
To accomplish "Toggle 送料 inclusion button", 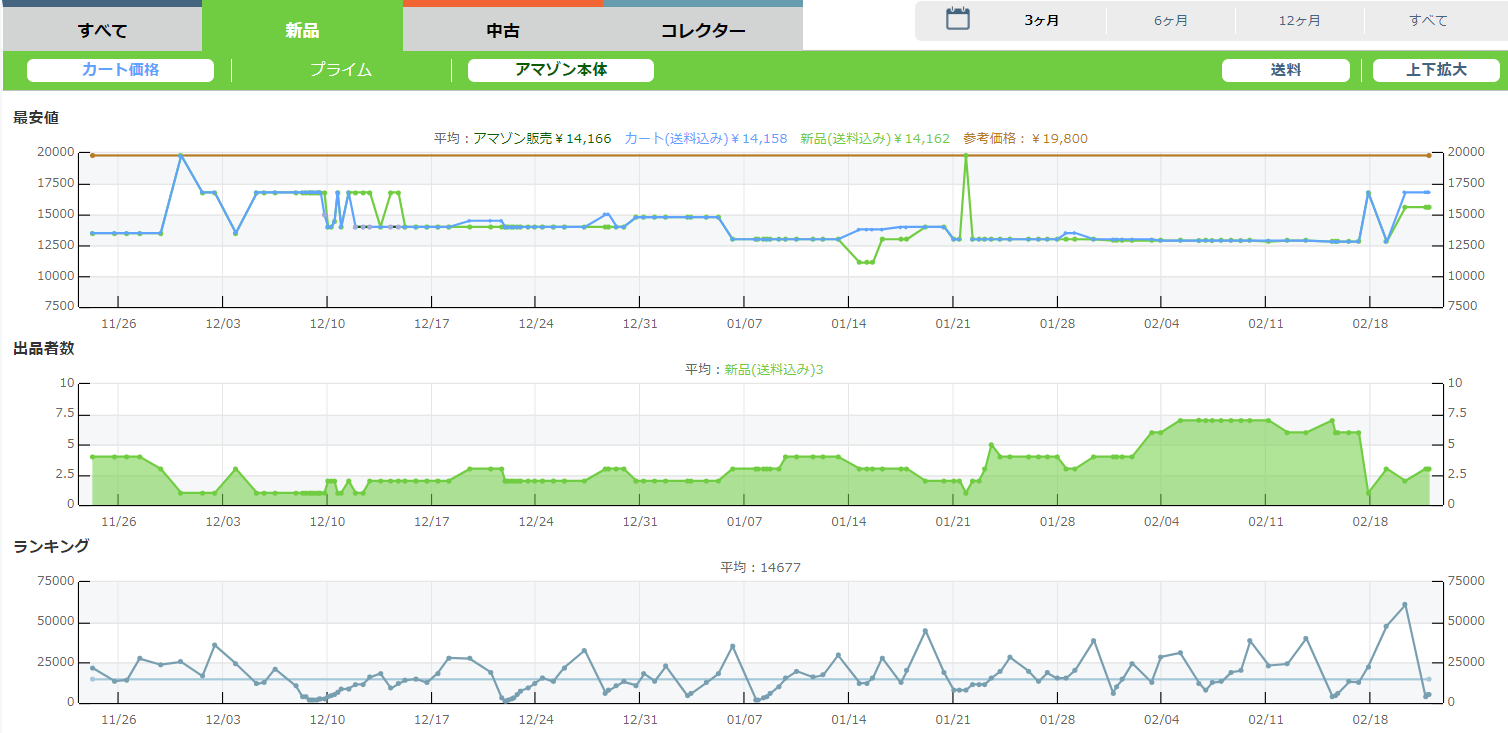I will 1286,70.
